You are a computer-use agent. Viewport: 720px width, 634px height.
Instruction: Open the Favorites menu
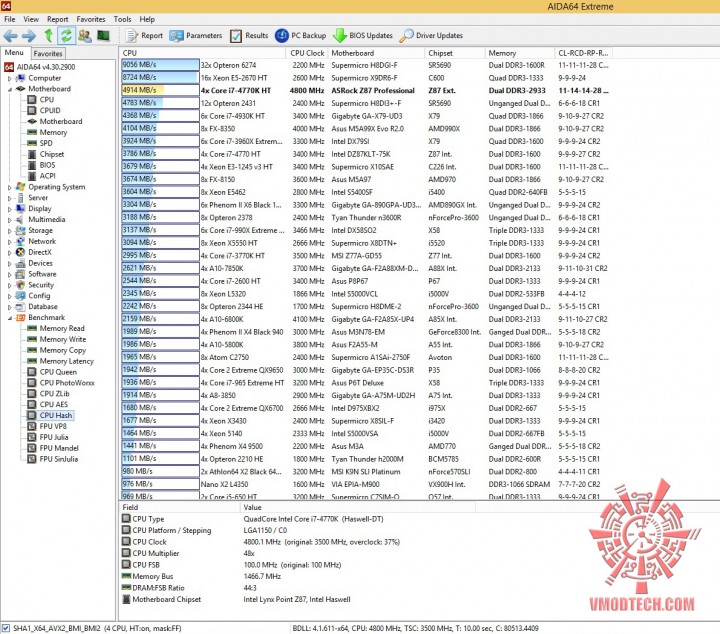(90, 19)
